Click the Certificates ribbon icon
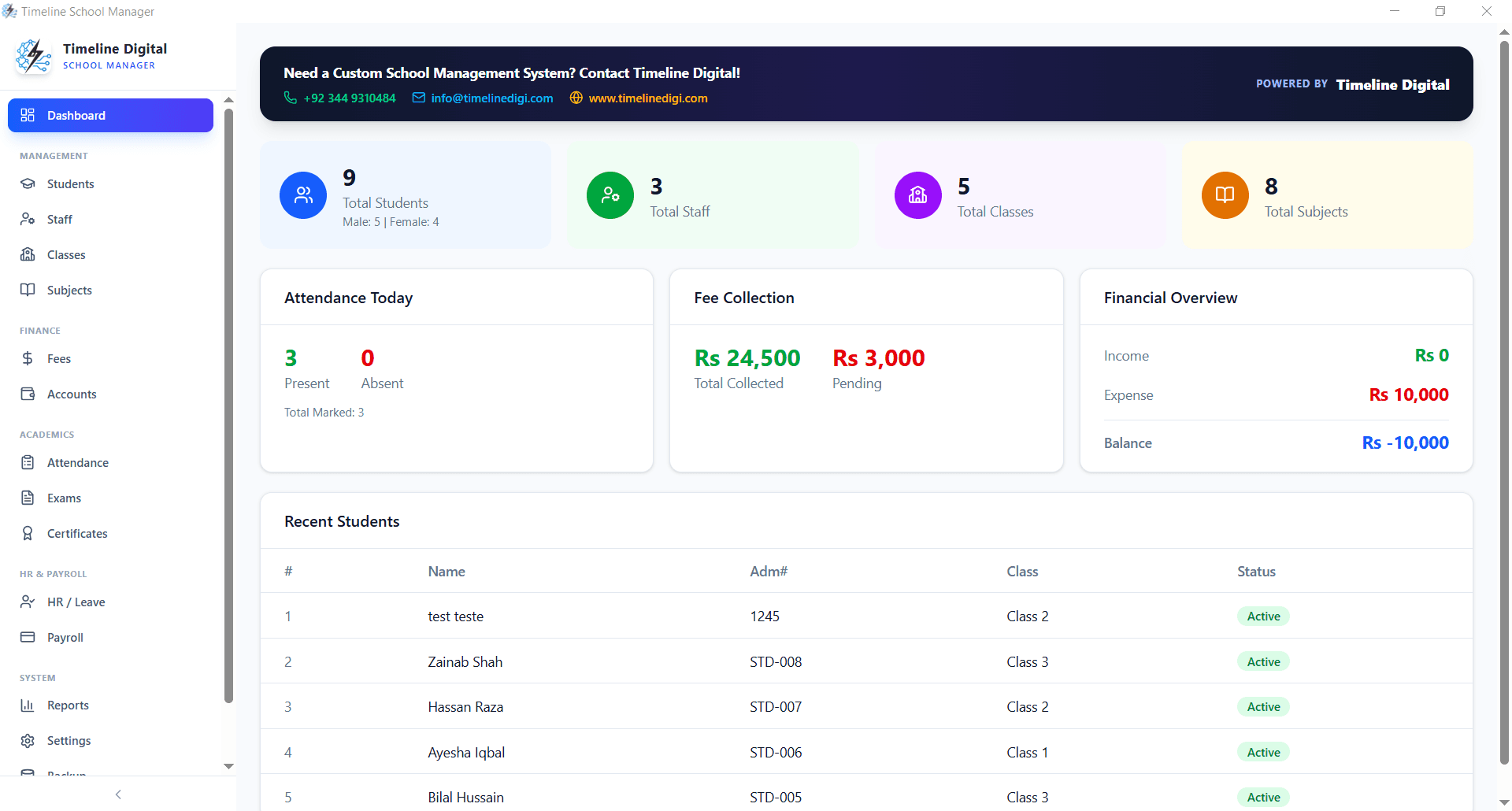 click(x=28, y=533)
